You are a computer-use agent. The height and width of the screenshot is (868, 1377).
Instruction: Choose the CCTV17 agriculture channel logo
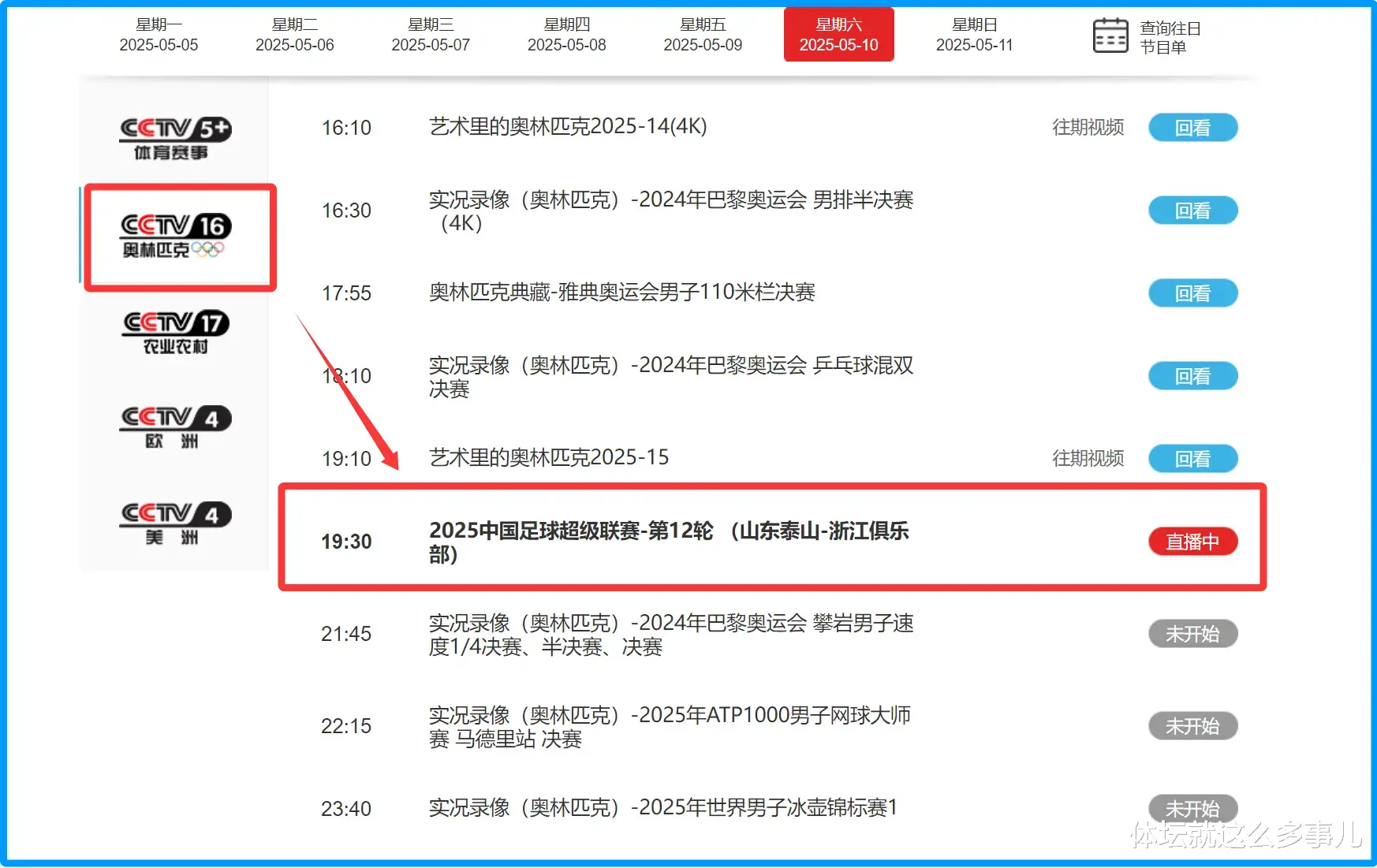pos(175,332)
